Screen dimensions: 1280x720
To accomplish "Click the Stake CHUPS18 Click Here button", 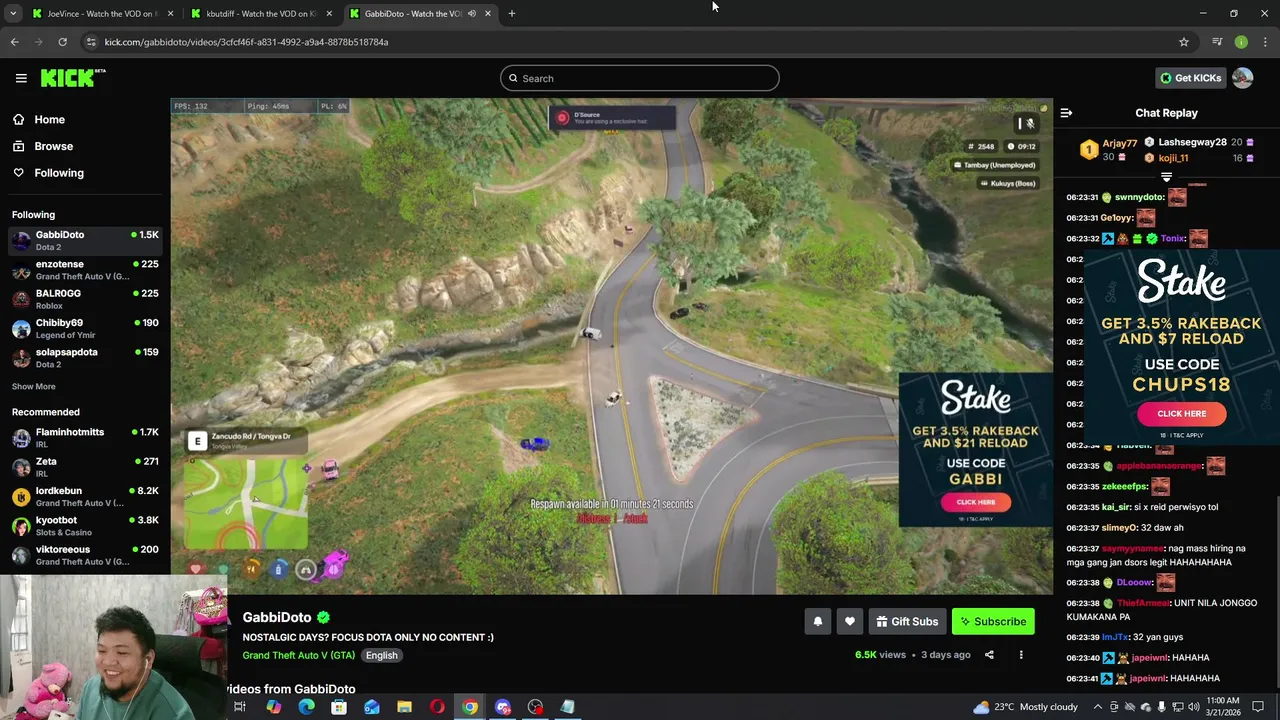I will [x=1181, y=413].
